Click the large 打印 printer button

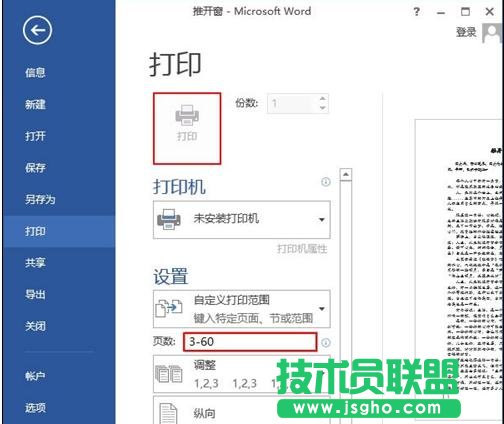point(187,128)
